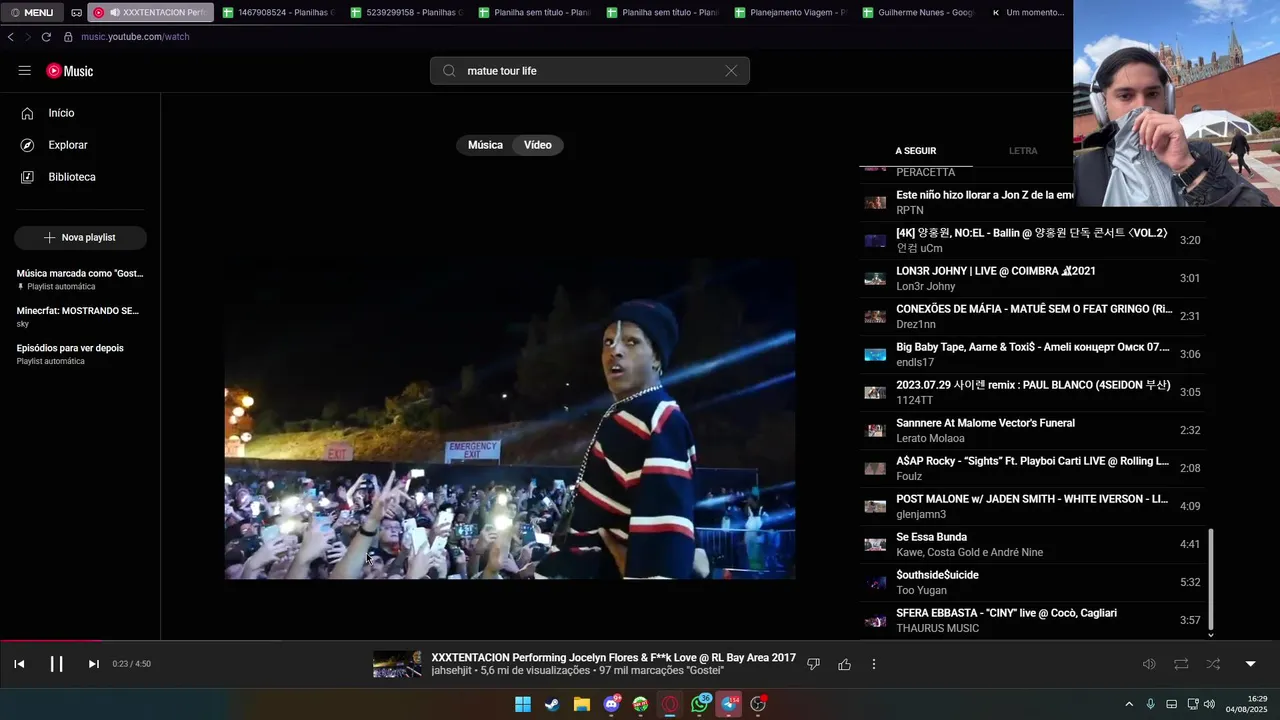
Task: Open Minecraft MOSTRANDO SE playlist
Action: click(80, 316)
